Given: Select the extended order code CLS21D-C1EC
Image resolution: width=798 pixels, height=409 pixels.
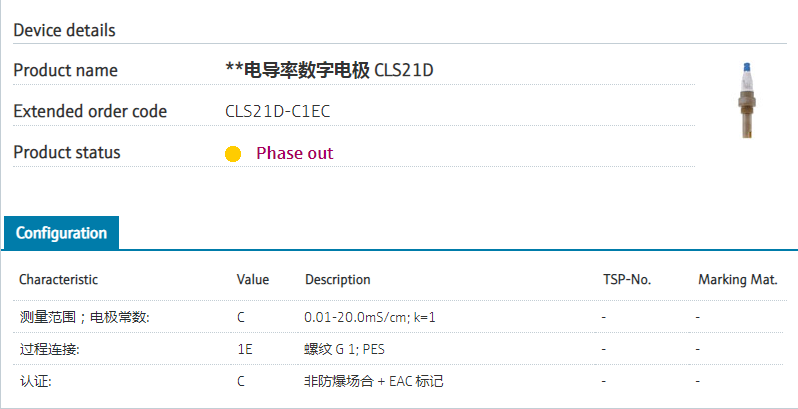Looking at the screenshot, I should pyautogui.click(x=277, y=111).
